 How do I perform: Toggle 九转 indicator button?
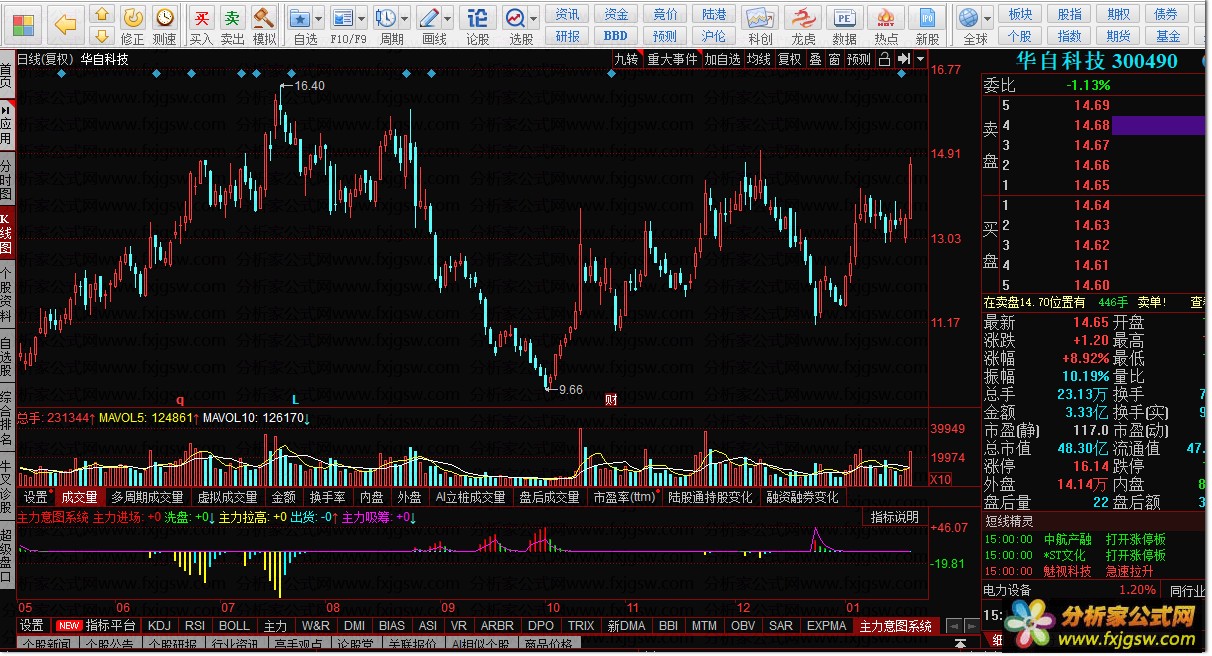627,59
